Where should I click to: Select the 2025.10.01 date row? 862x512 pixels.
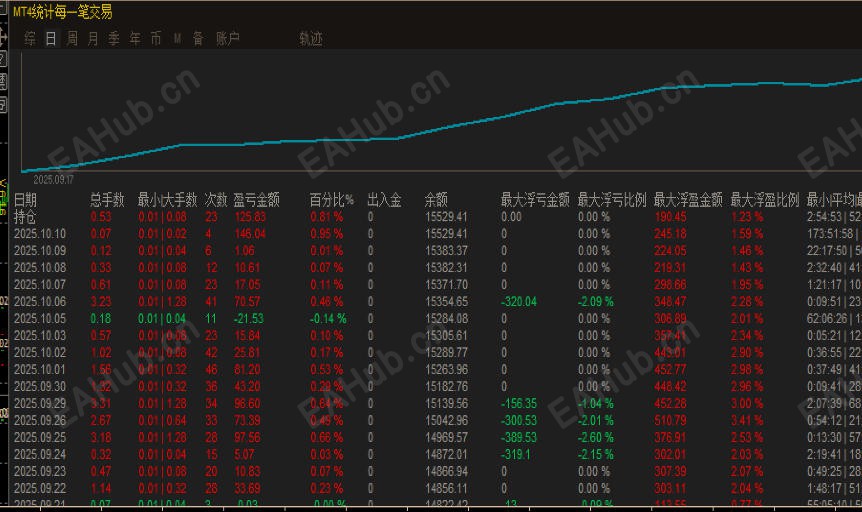tap(438, 370)
